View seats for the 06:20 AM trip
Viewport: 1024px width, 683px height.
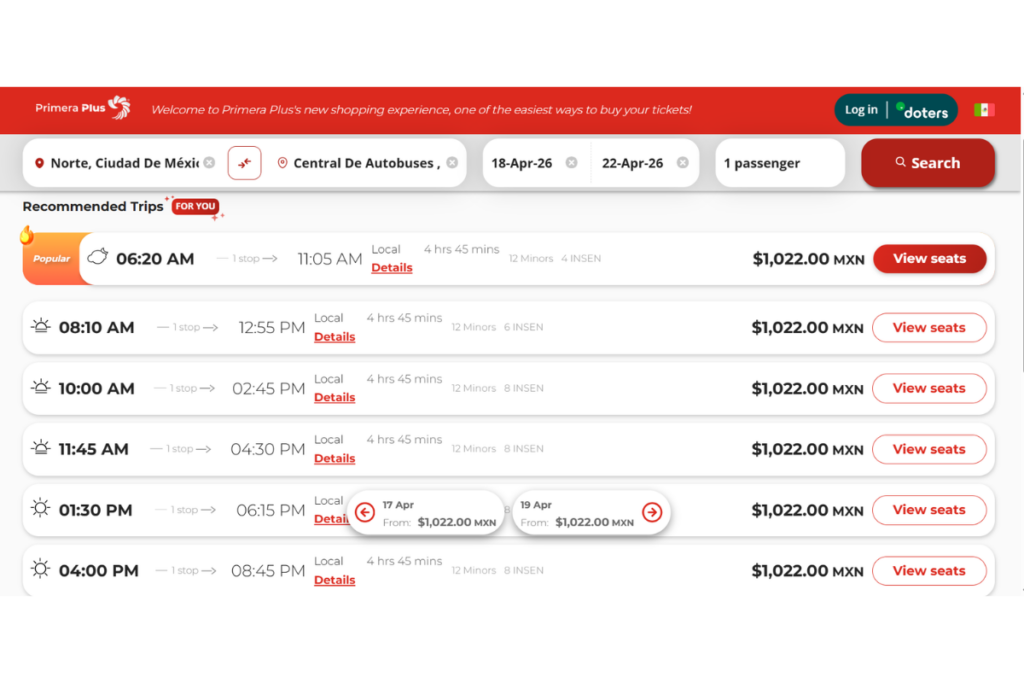coord(929,259)
